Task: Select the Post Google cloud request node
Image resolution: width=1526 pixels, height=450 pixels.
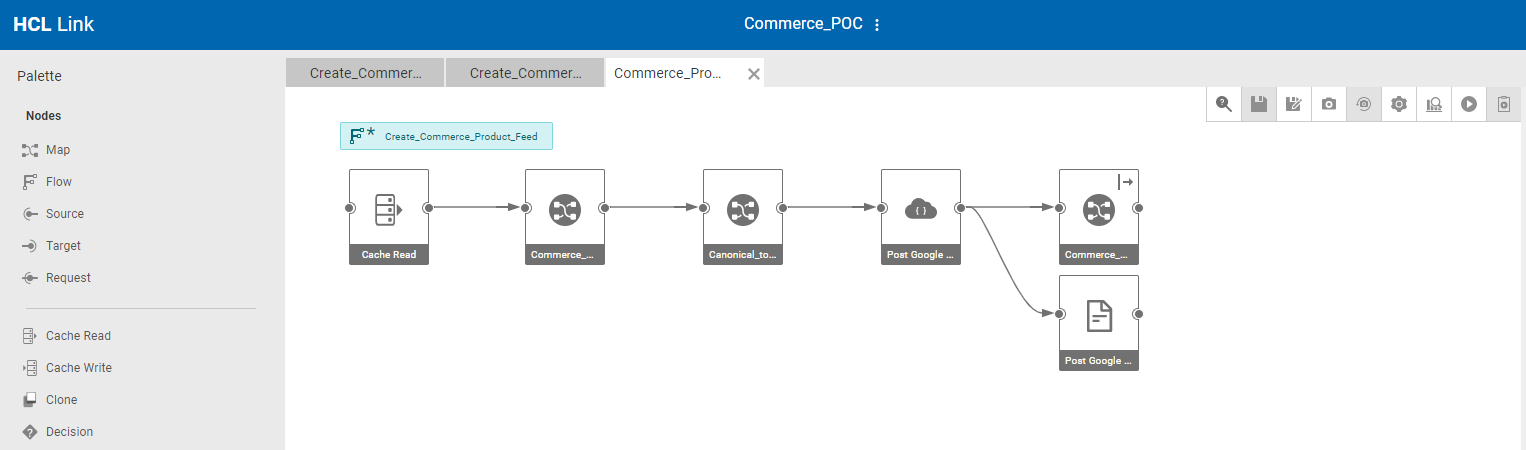Action: click(921, 217)
